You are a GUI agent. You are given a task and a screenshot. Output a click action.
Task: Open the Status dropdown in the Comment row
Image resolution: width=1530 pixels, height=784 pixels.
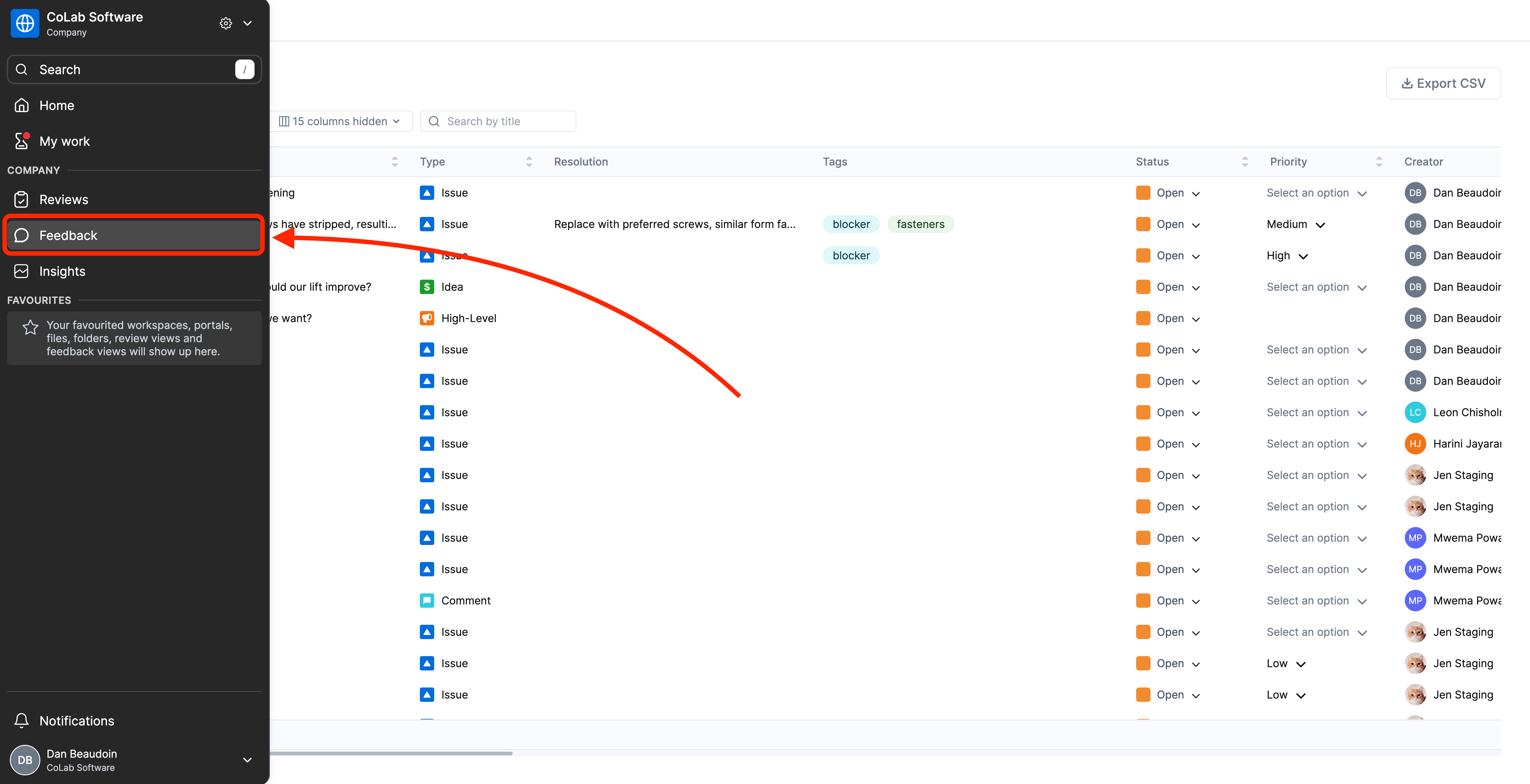(x=1168, y=601)
